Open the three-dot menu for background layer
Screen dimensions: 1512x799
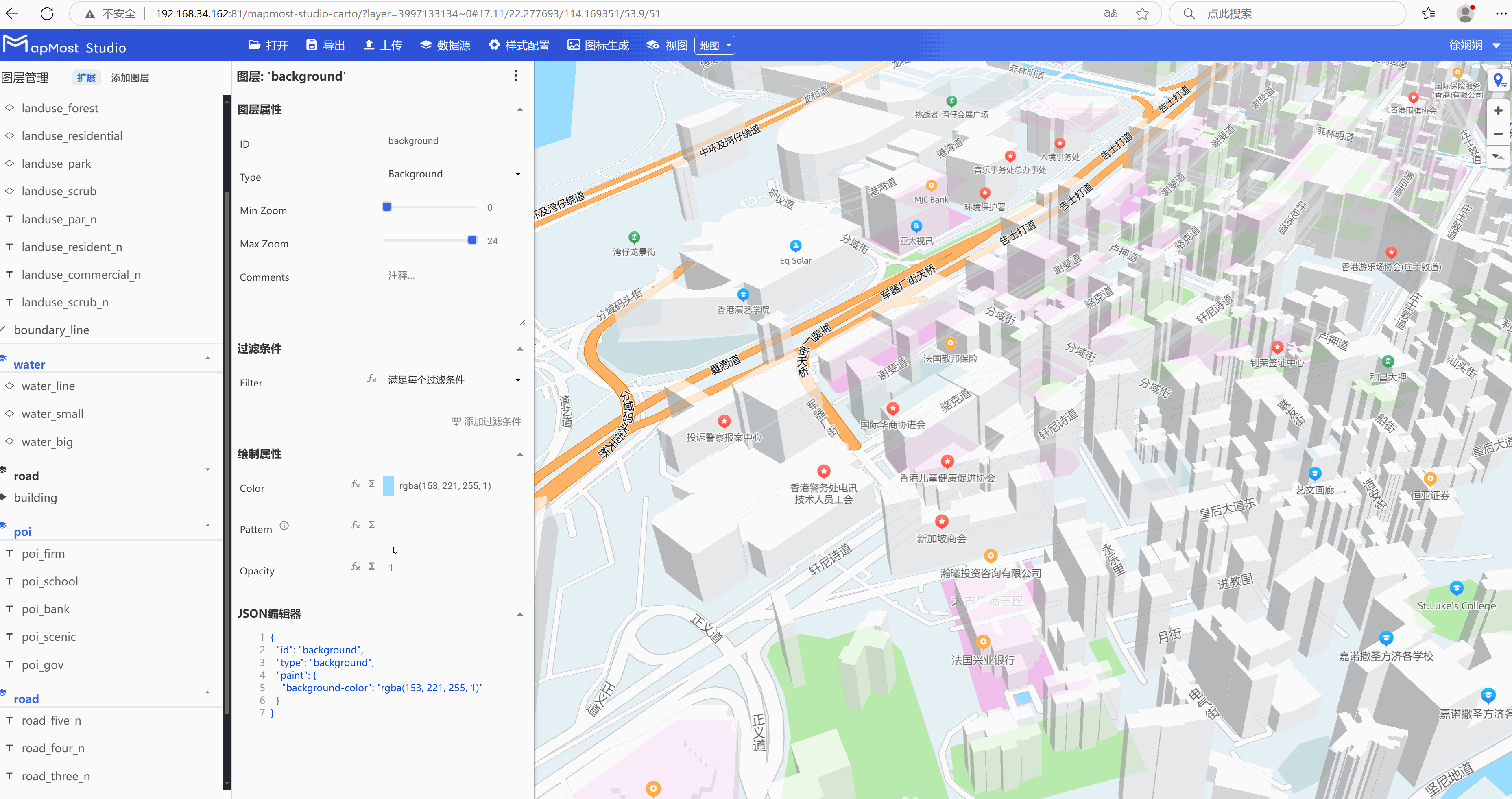[x=516, y=76]
